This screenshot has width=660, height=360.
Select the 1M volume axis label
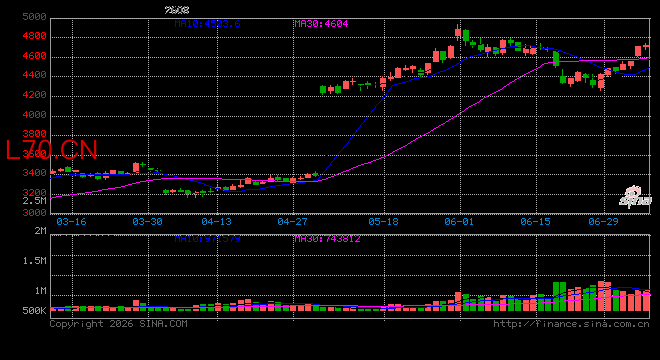click(x=40, y=291)
